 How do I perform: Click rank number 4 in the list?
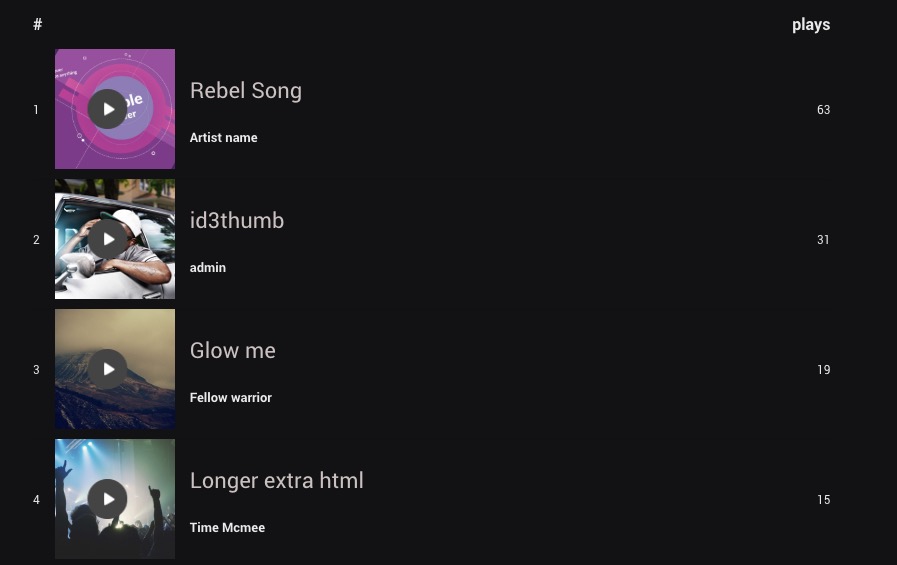36,500
